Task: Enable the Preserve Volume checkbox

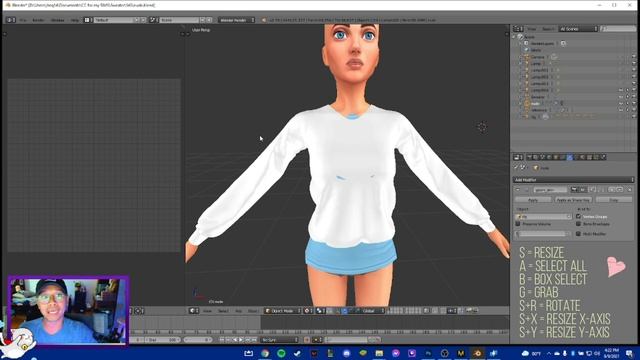Action: click(x=518, y=224)
